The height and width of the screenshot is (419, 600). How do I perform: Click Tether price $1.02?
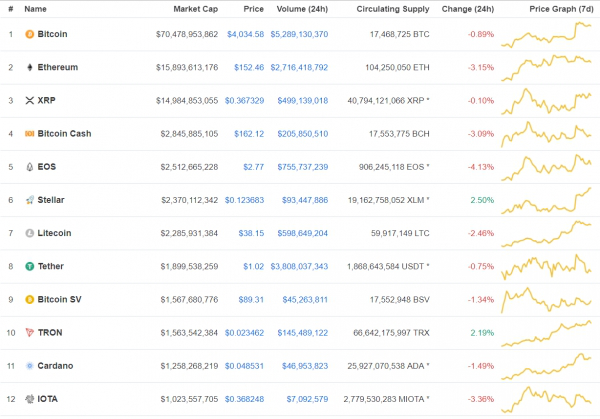[x=254, y=266]
